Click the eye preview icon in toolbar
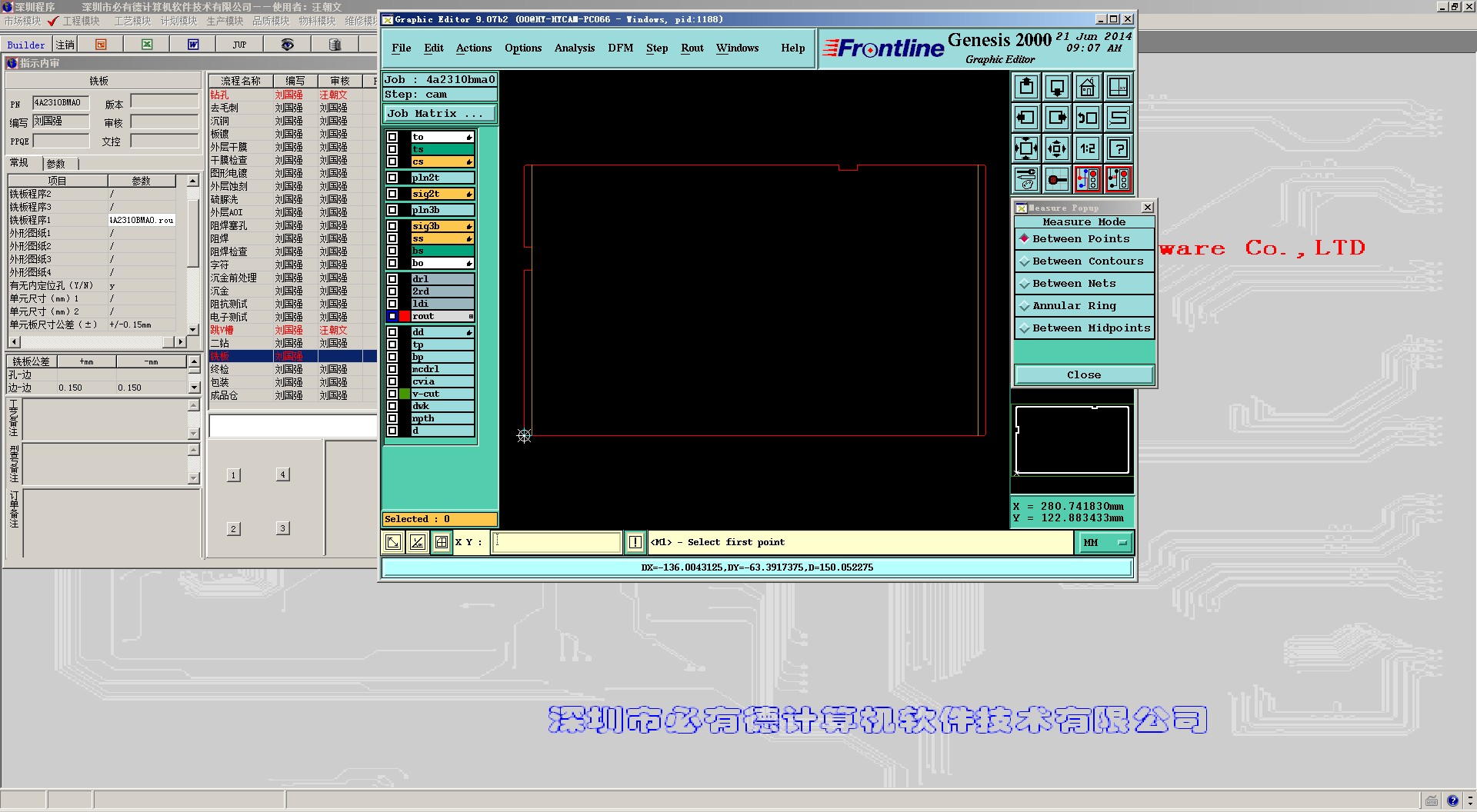This screenshot has height=812, width=1477. (x=287, y=45)
